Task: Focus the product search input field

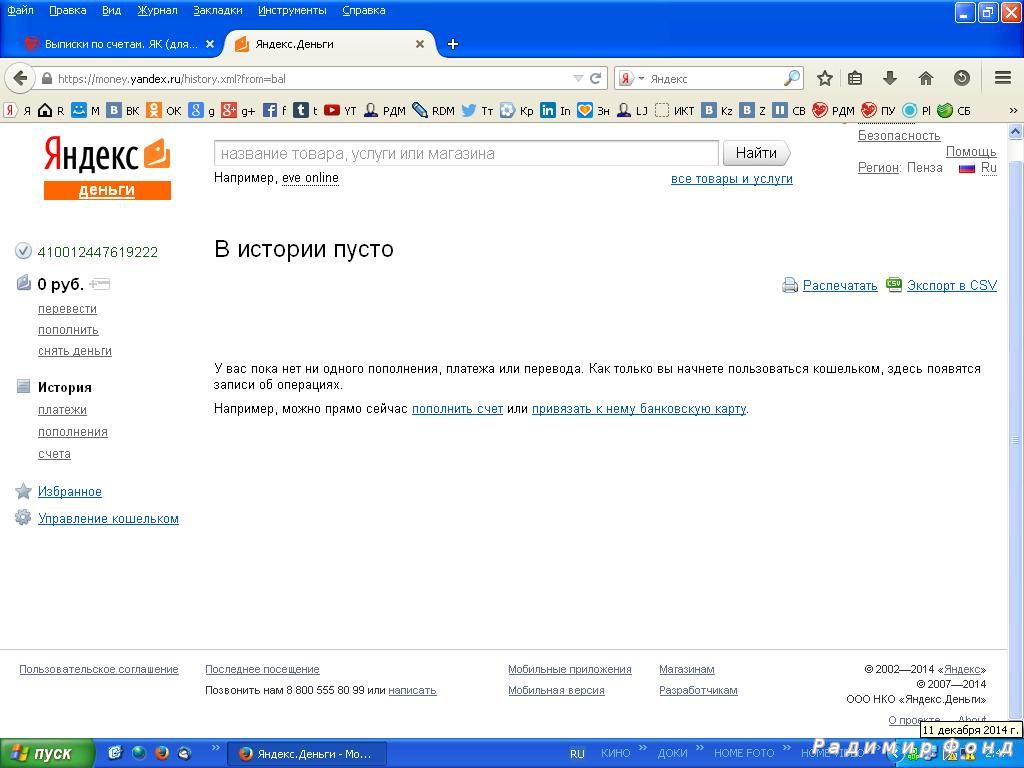Action: (x=466, y=153)
